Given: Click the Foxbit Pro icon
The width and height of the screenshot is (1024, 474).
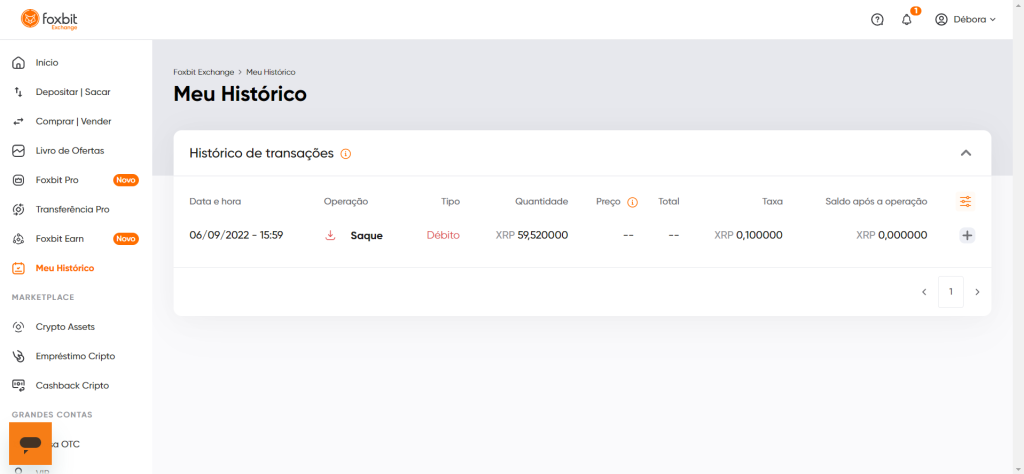Looking at the screenshot, I should pyautogui.click(x=18, y=180).
